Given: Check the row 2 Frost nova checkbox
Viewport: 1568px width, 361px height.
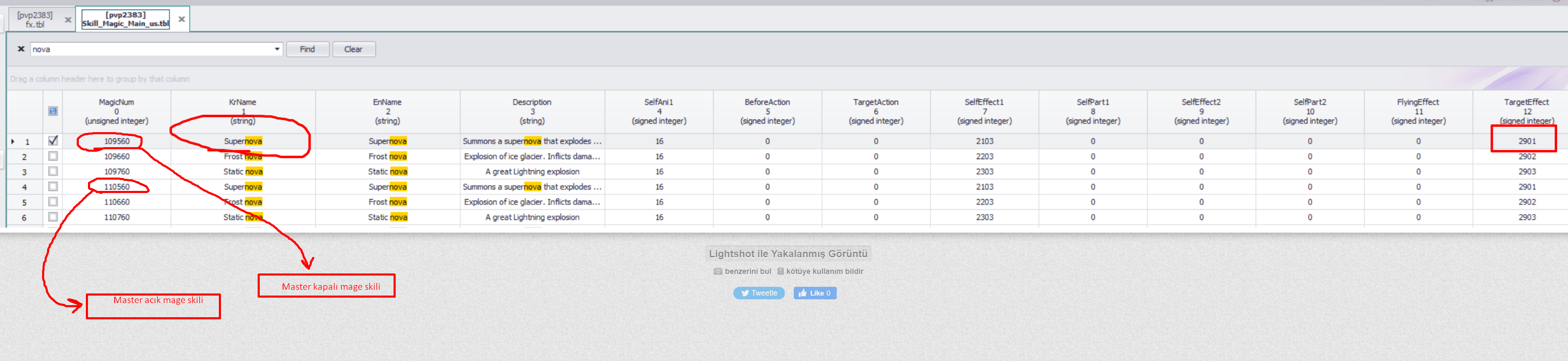Looking at the screenshot, I should coord(53,156).
